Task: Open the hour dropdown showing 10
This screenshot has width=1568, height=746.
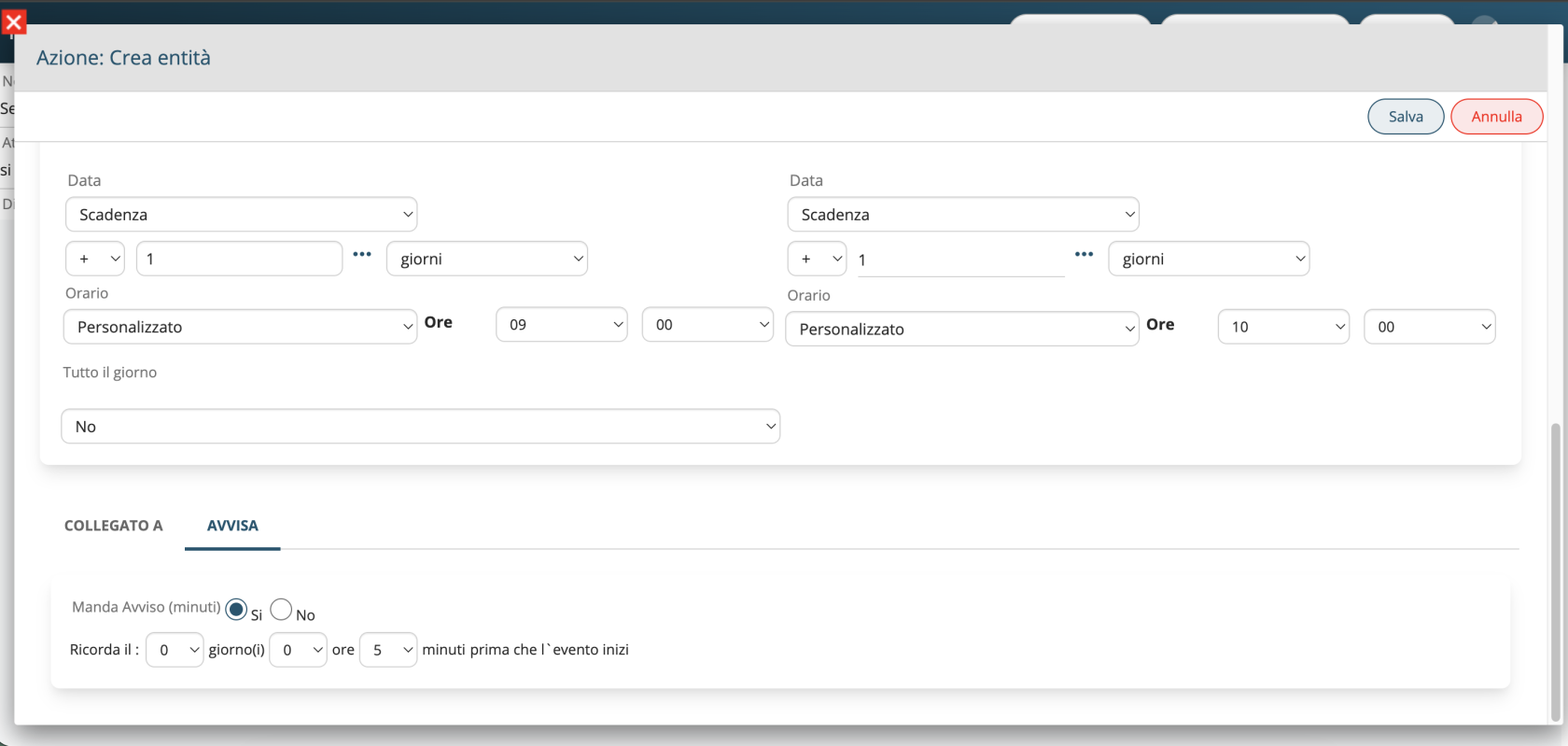Action: click(1283, 327)
